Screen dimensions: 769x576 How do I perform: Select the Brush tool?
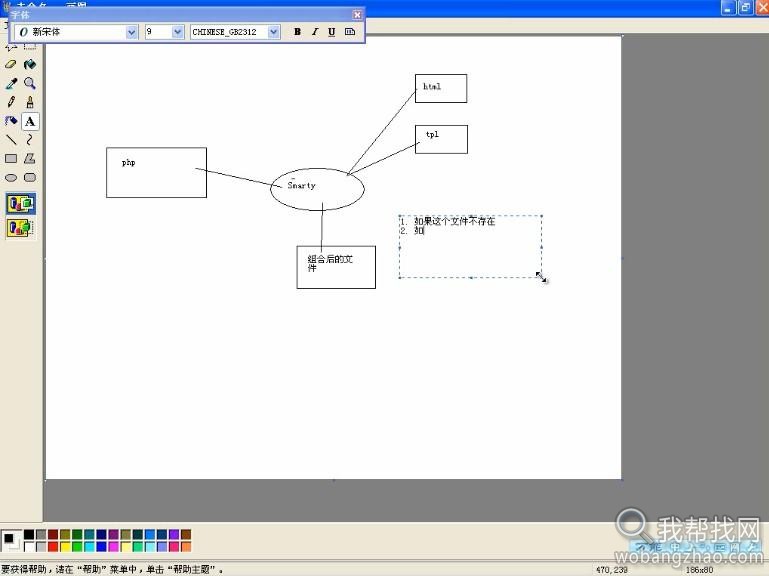30,102
